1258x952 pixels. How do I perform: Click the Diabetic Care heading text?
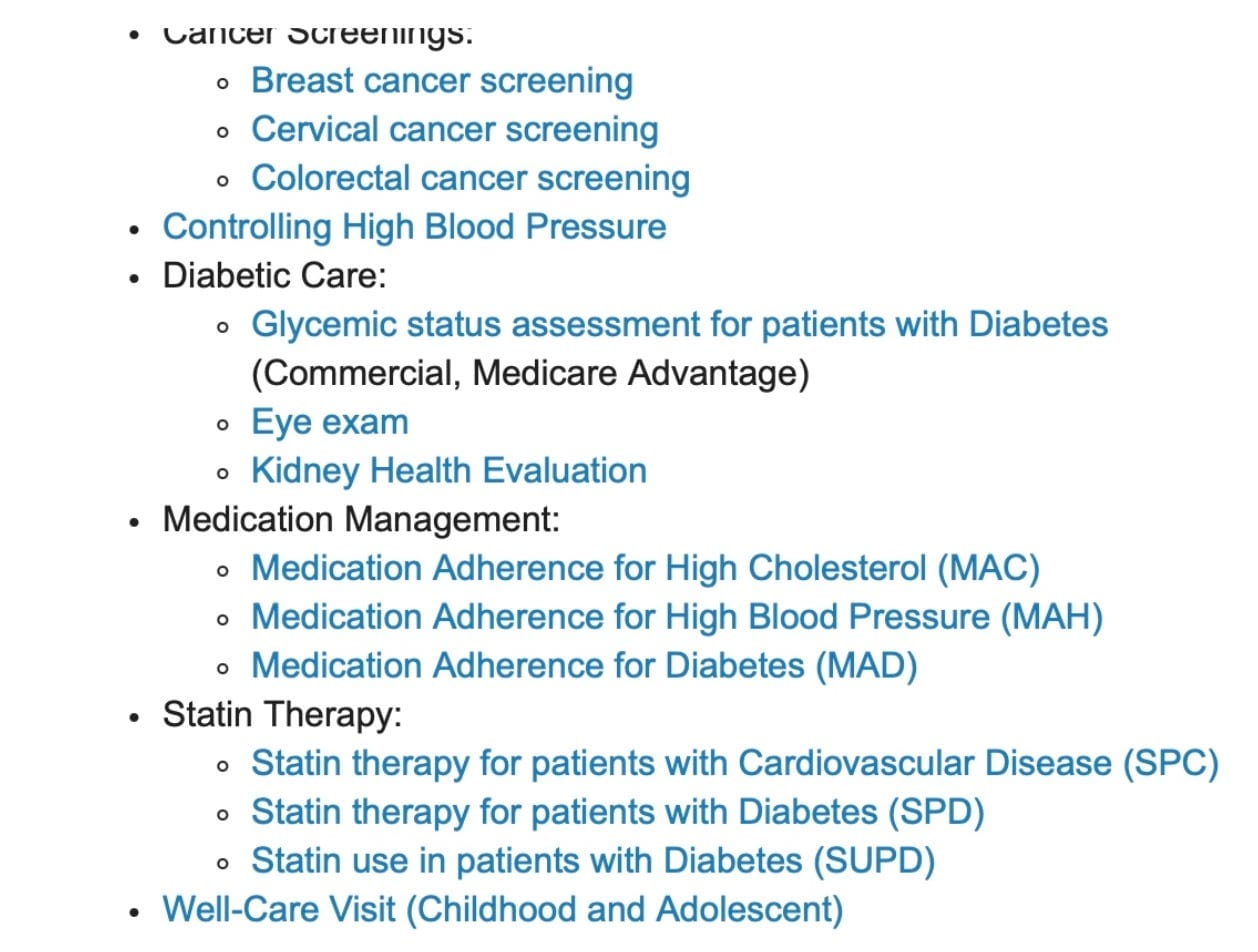pos(275,276)
